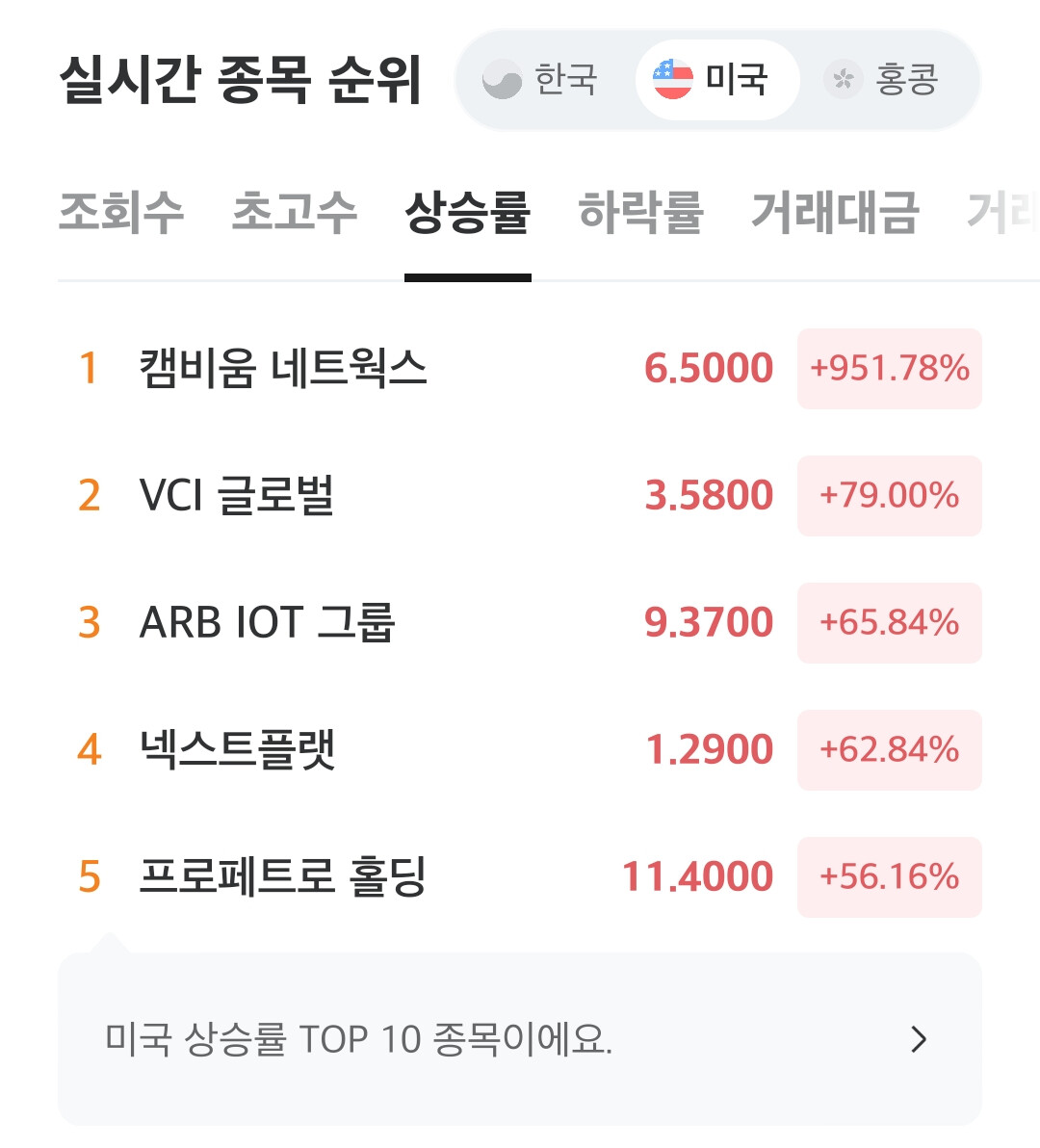1040x1148 pixels.
Task: Open the 상승률 tab
Action: [468, 213]
